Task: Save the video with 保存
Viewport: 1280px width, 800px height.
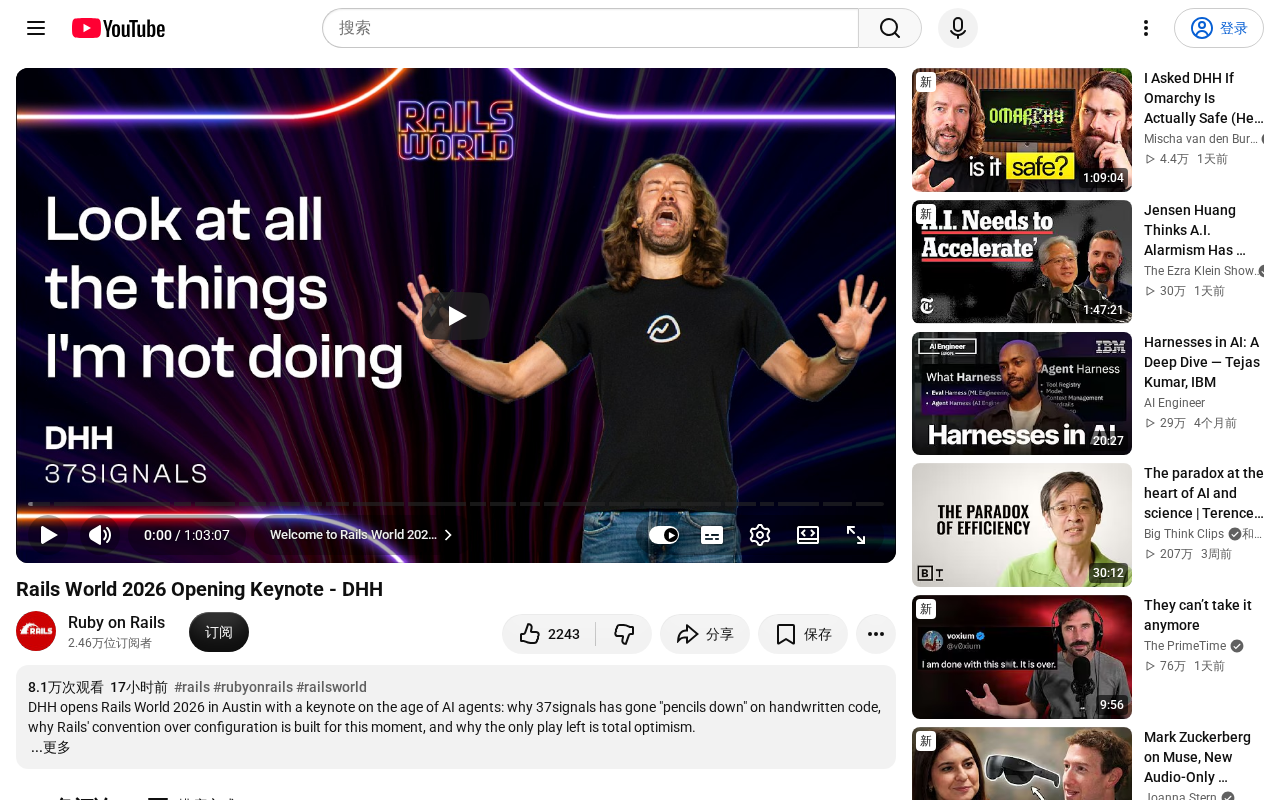Action: pos(803,634)
